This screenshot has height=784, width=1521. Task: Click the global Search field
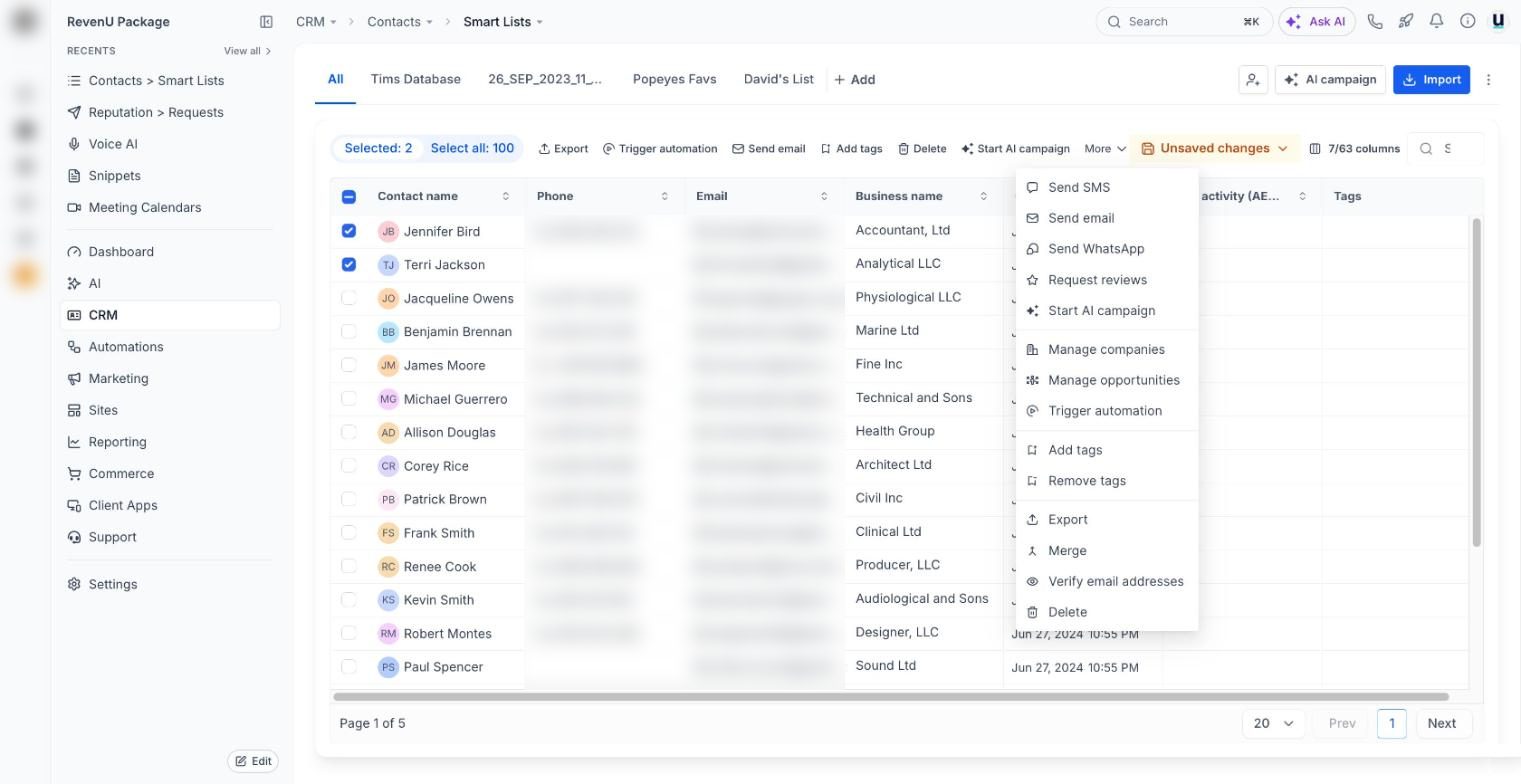(1184, 21)
